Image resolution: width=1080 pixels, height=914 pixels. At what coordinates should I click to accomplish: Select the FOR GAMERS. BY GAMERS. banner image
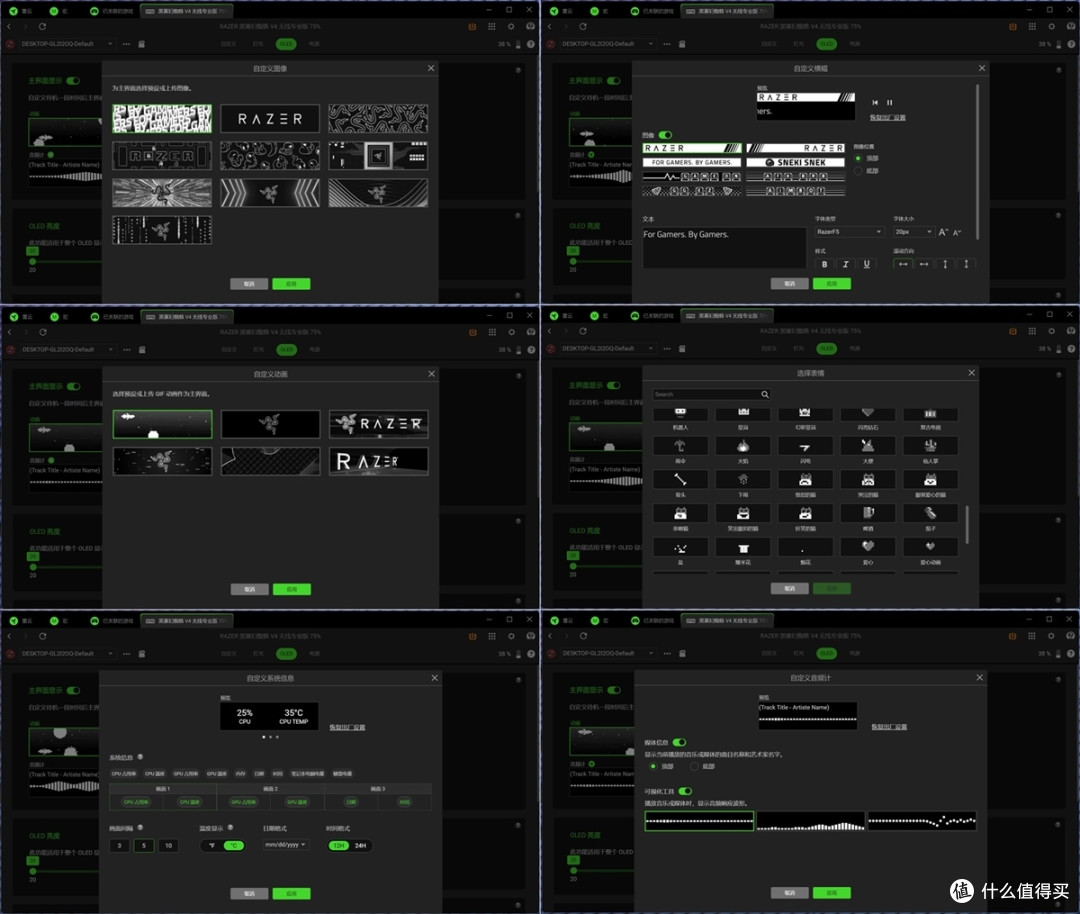(x=692, y=163)
